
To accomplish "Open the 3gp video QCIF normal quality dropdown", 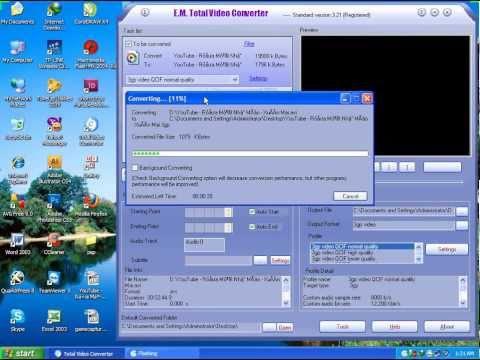I will click(x=183, y=80).
